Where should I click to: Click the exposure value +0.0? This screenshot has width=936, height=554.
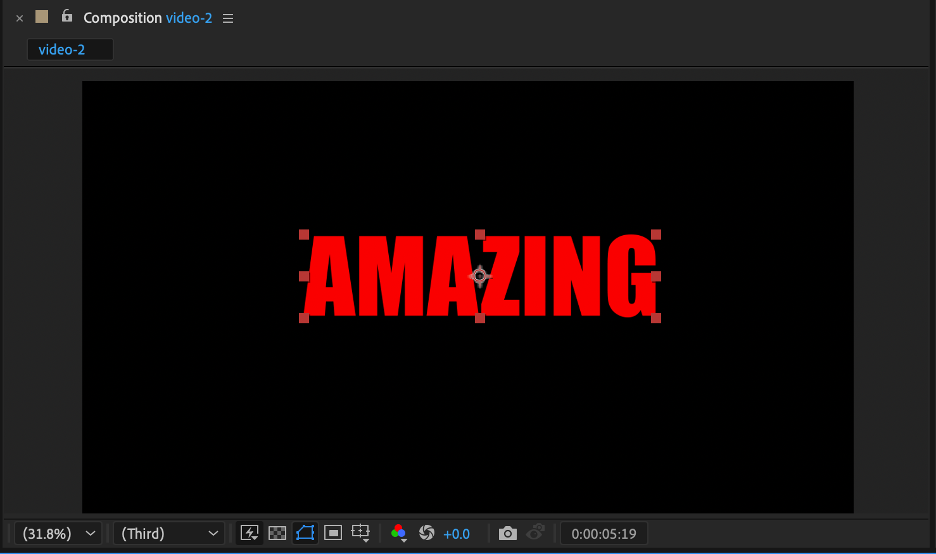[x=456, y=534]
